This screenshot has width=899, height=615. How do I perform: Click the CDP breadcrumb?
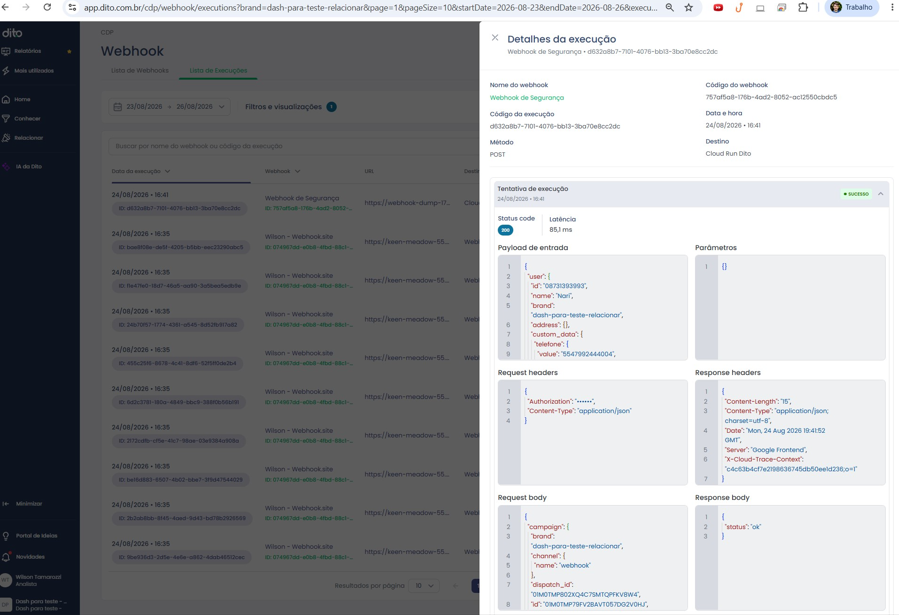[107, 33]
